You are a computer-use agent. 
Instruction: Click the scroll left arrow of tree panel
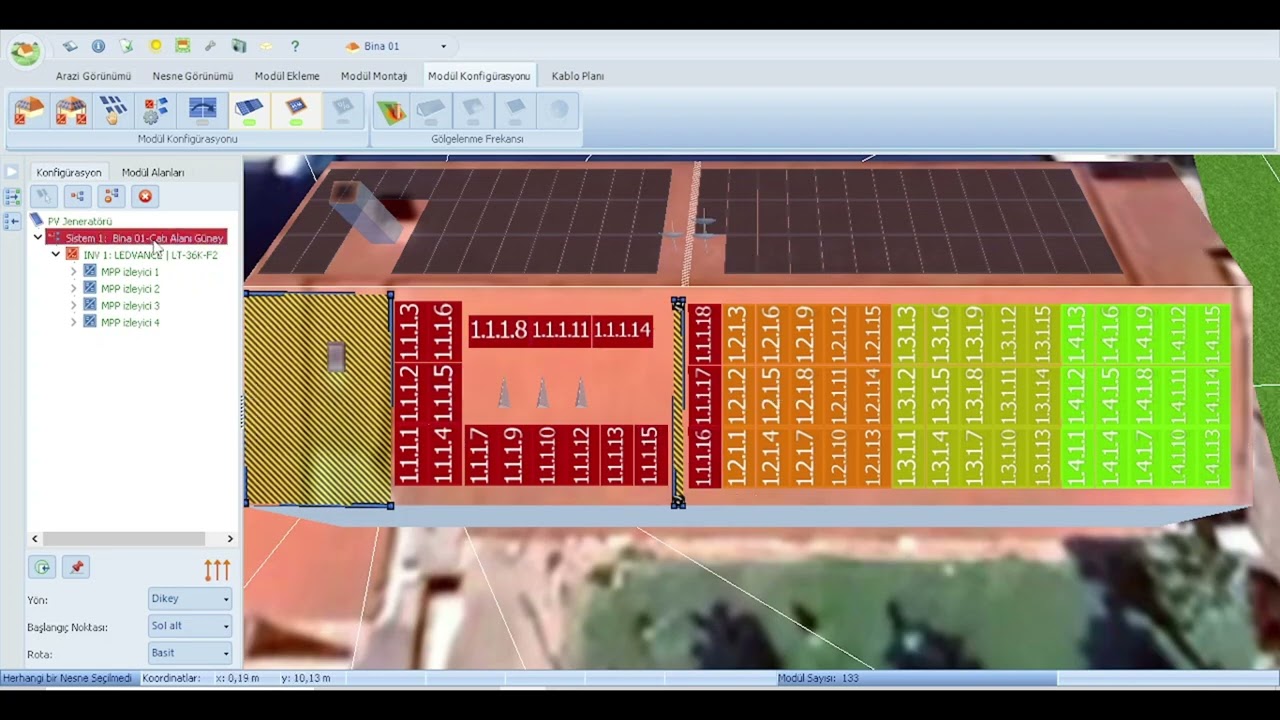(x=35, y=539)
